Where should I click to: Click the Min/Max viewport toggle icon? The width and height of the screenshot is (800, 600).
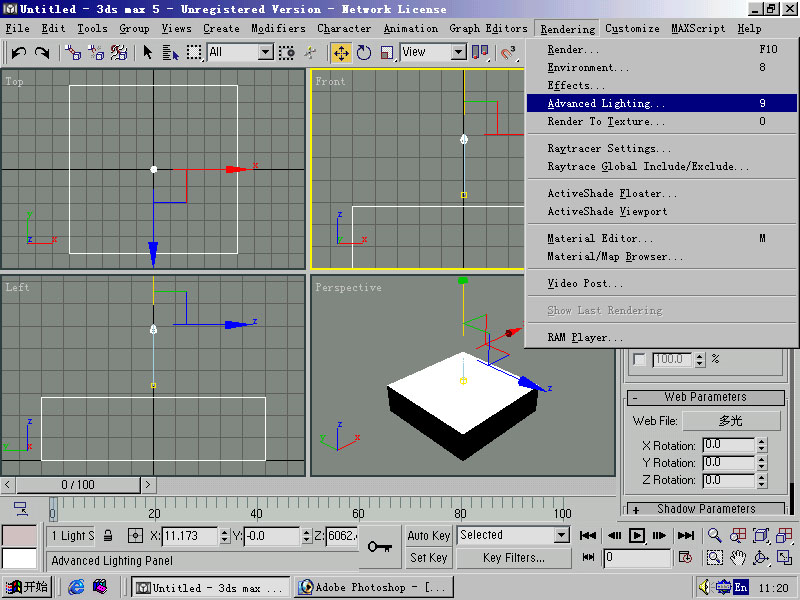point(784,558)
